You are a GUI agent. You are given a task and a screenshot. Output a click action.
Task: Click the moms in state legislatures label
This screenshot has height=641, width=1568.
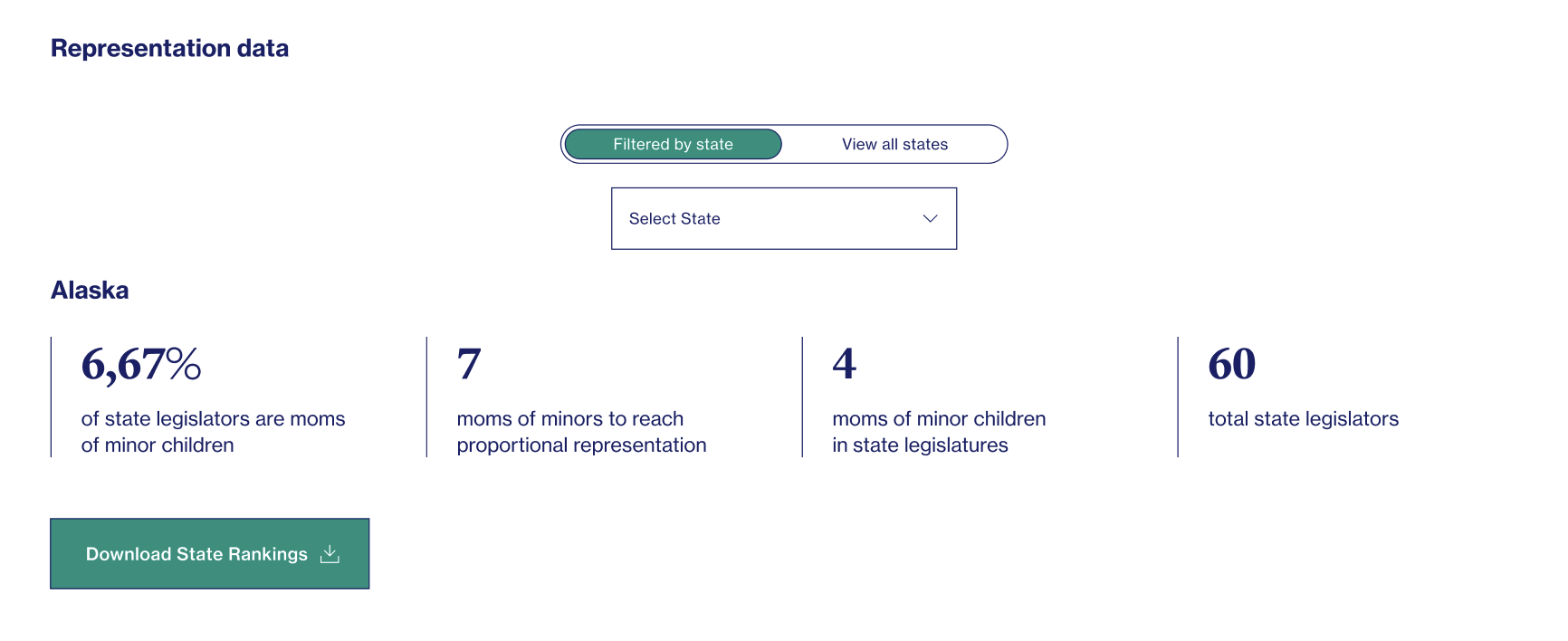click(939, 432)
